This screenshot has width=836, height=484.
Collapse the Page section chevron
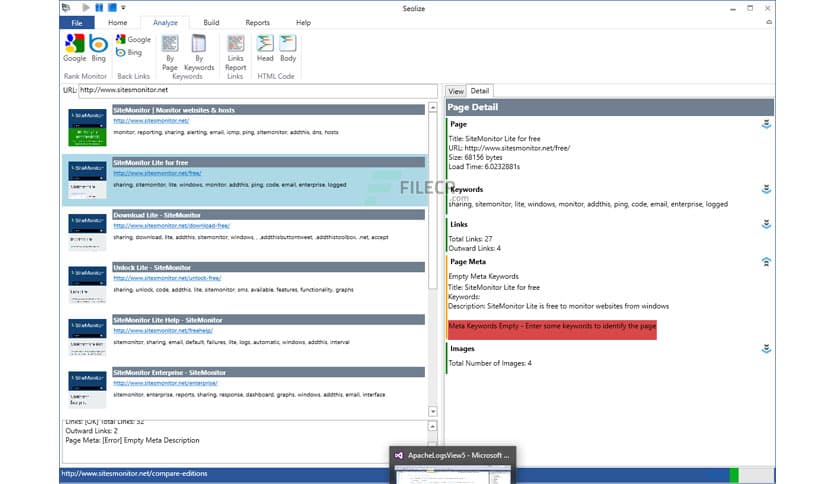[766, 125]
